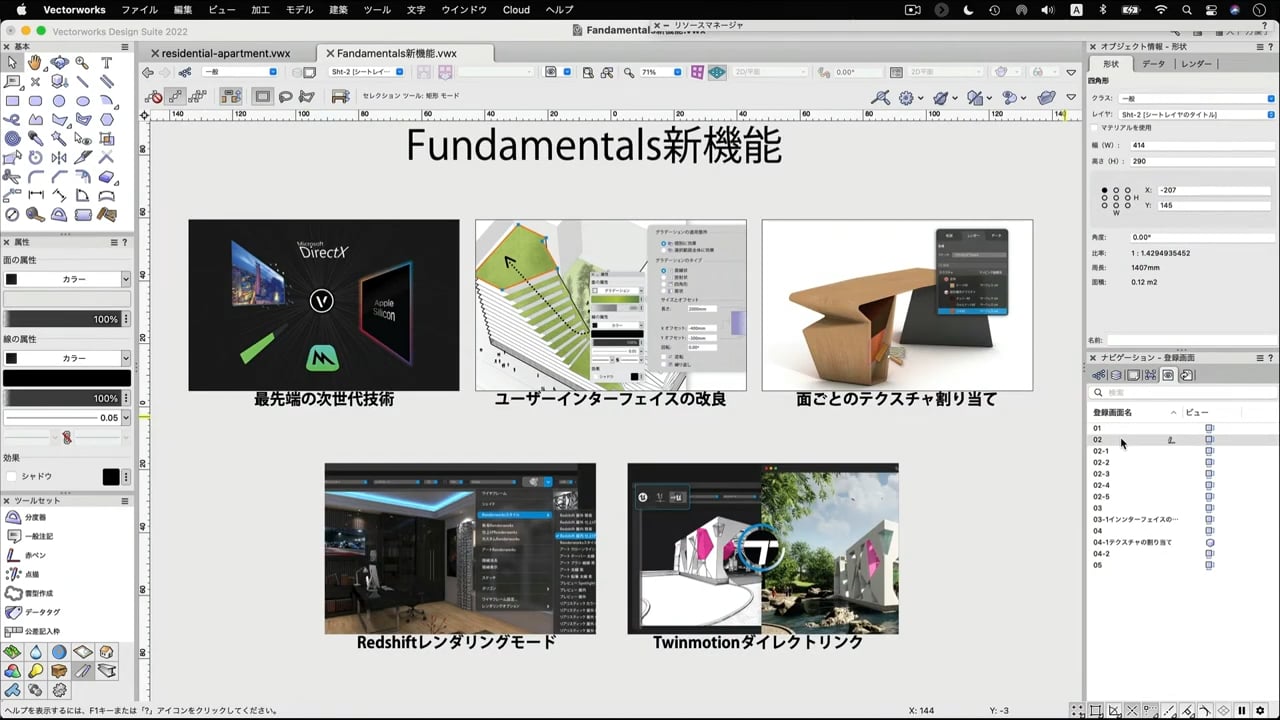
Task: Select the Lasso selection mode
Action: click(285, 96)
